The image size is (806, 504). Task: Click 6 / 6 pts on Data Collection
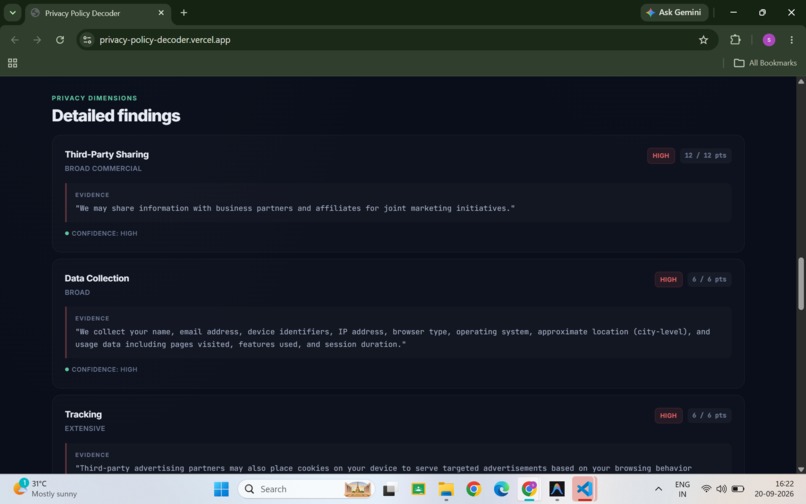[x=709, y=279]
